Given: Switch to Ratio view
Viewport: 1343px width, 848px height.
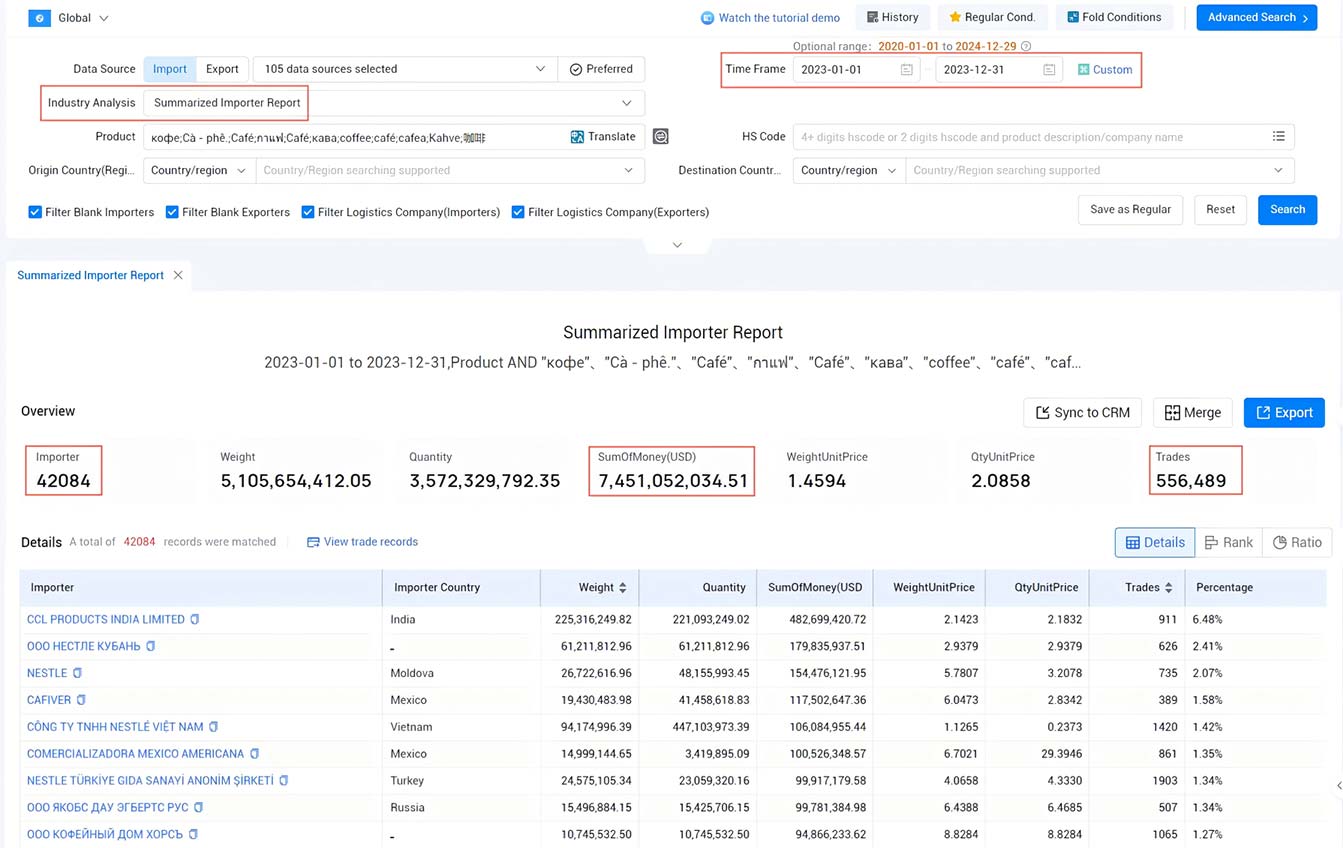Looking at the screenshot, I should (1297, 542).
